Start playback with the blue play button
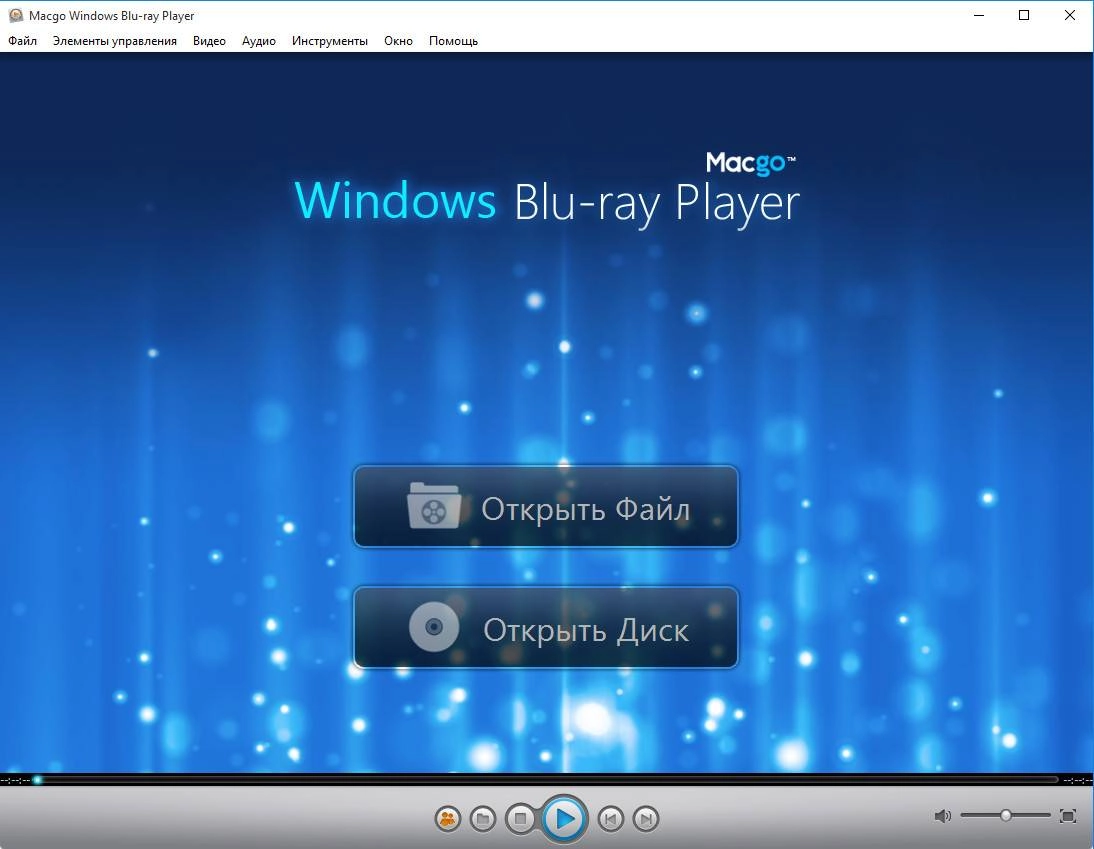The image size is (1094, 849). point(565,818)
